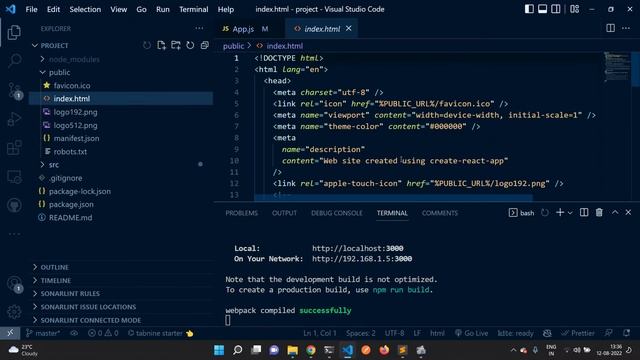Expand SONARLINT RULES section

[70, 293]
